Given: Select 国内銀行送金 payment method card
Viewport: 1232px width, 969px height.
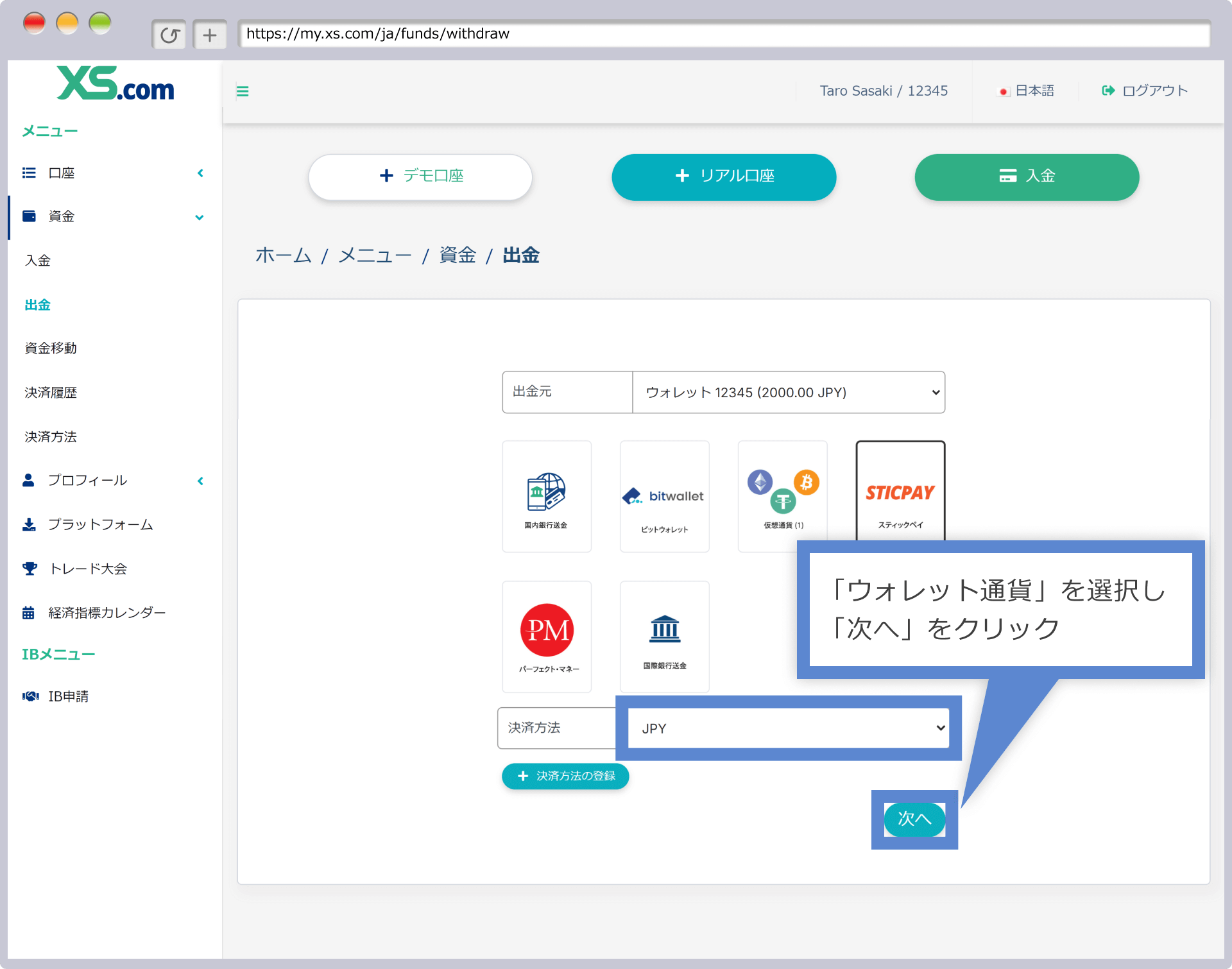Looking at the screenshot, I should pyautogui.click(x=547, y=496).
